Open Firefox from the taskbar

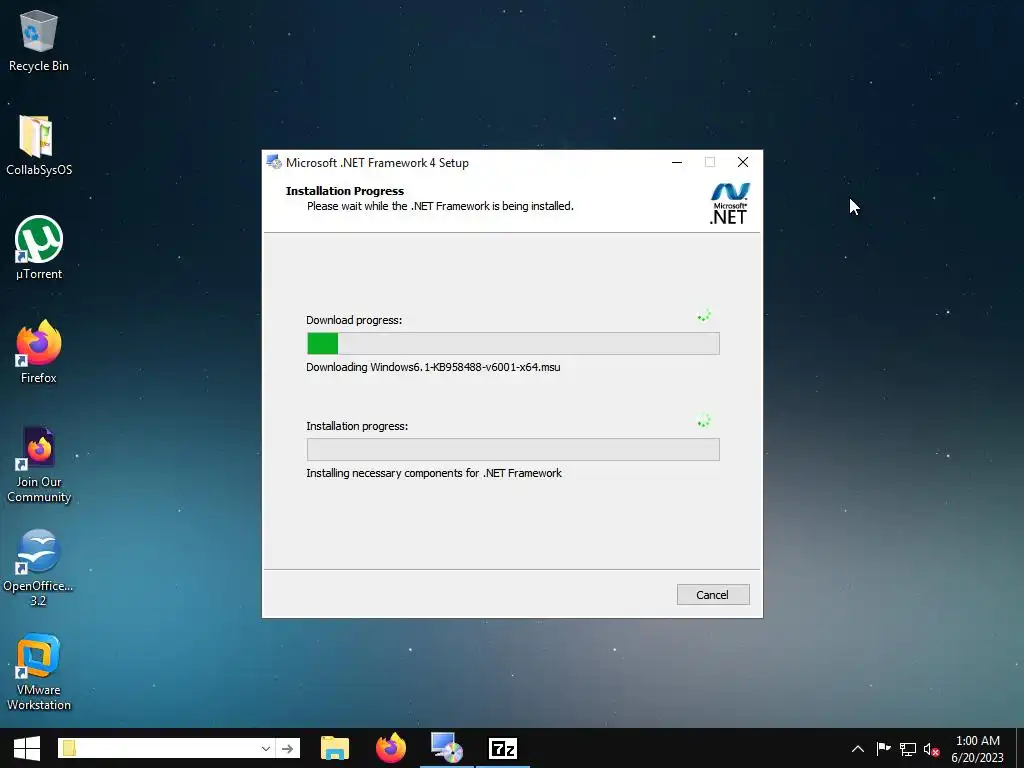(391, 748)
